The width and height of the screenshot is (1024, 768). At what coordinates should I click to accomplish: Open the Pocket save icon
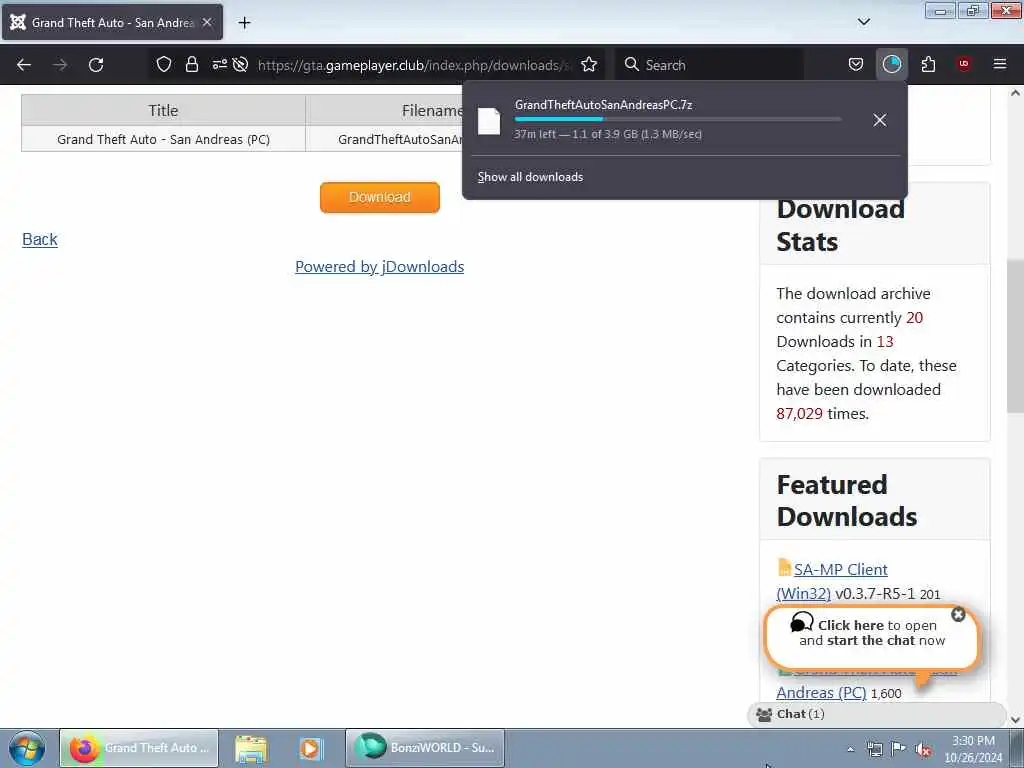point(856,64)
